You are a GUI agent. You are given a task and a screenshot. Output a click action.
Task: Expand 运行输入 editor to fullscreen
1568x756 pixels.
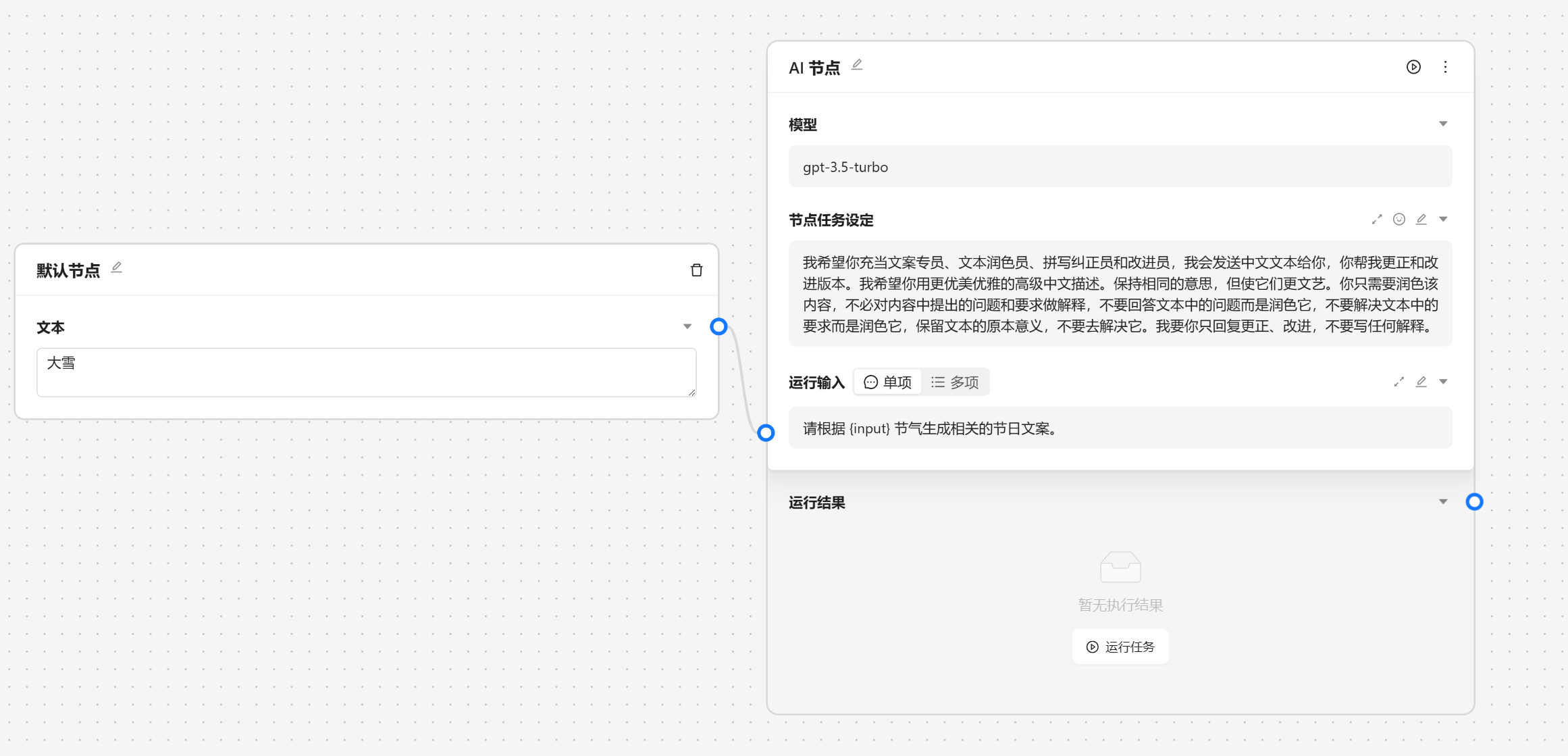tap(1399, 382)
